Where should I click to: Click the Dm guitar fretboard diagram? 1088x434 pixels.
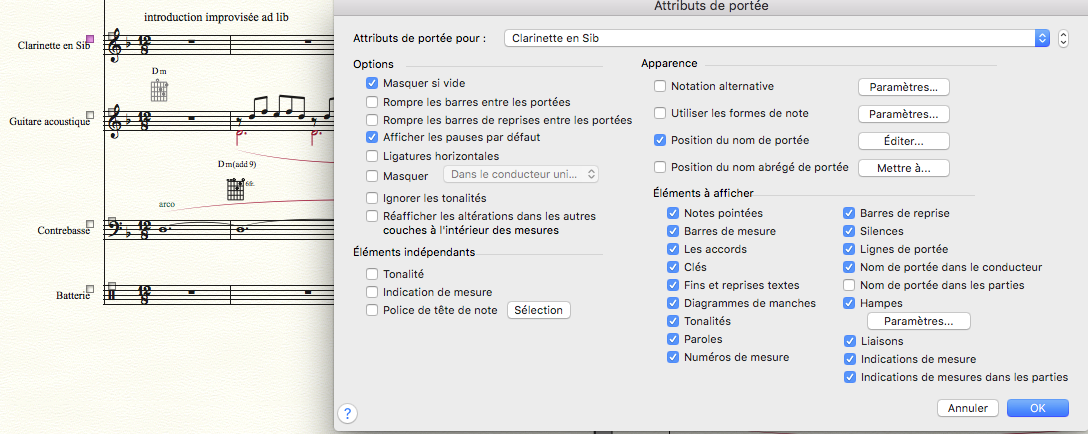coord(158,91)
